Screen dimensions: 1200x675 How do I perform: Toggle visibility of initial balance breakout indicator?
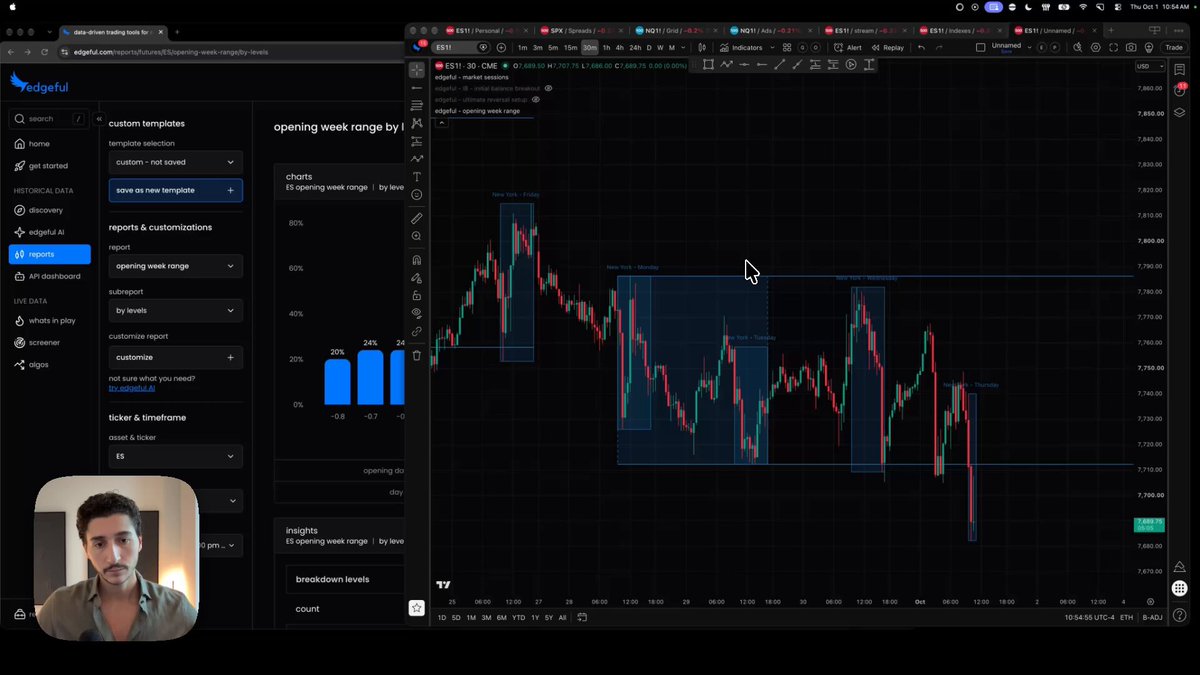(548, 88)
